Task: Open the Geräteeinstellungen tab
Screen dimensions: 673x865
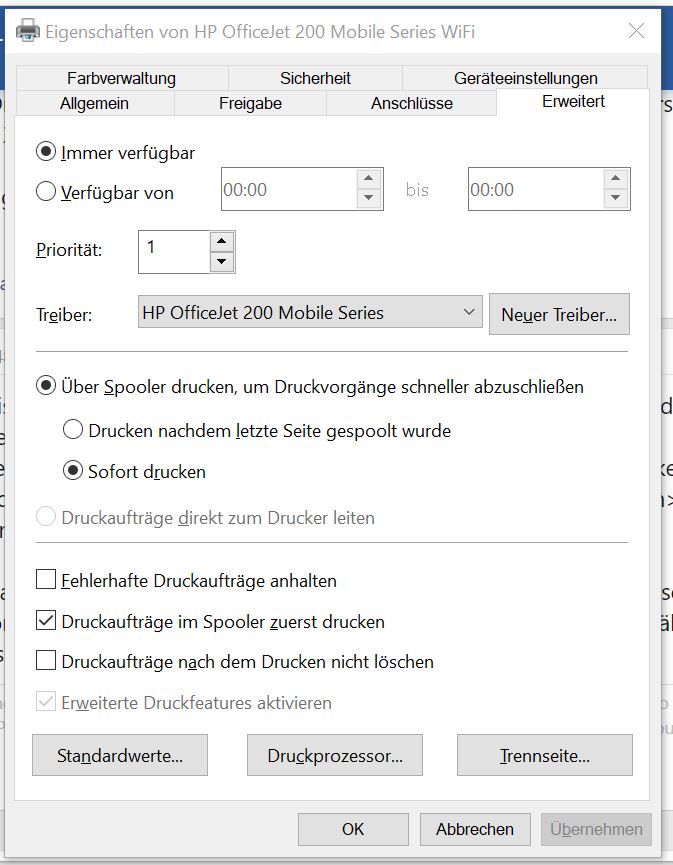Action: tap(525, 78)
